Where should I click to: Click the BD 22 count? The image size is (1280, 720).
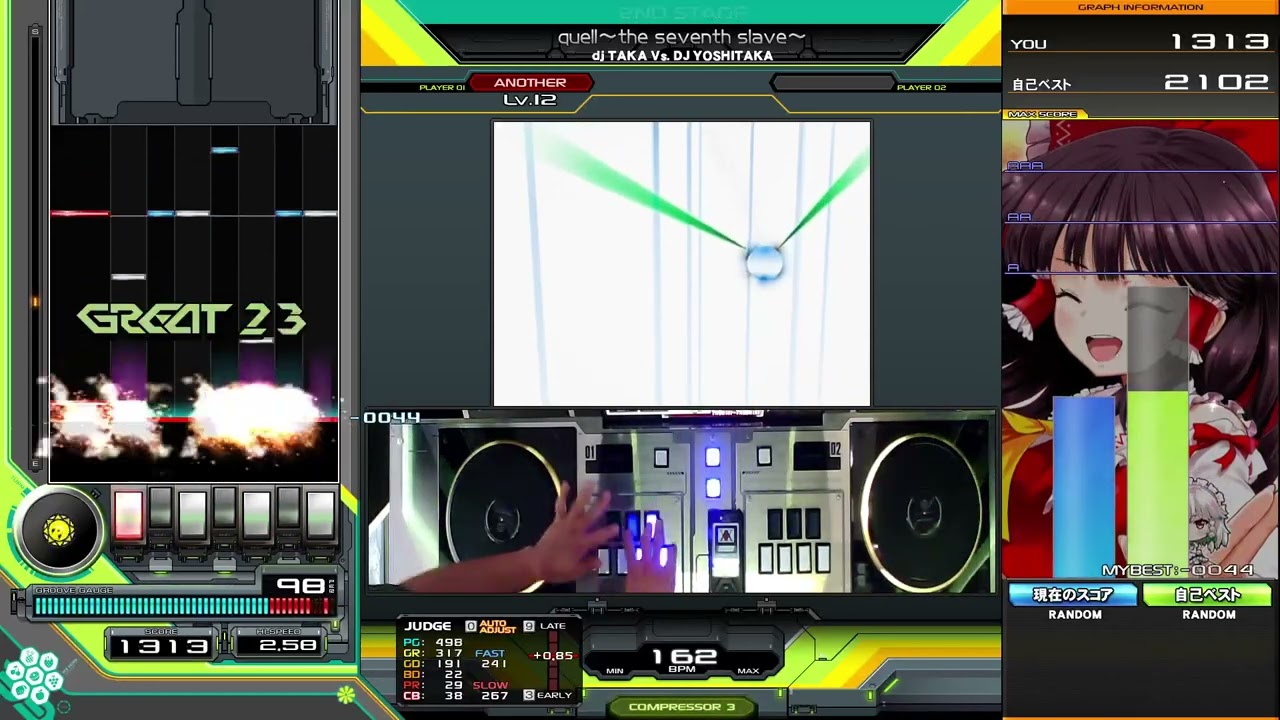pos(433,675)
